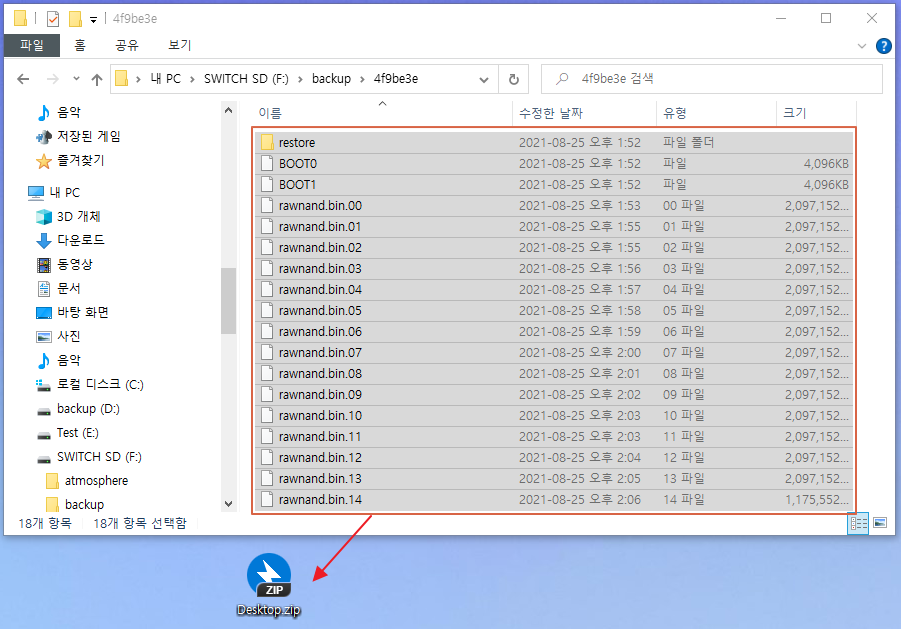Click the rawnand.bin.00 file icon

coord(267,205)
